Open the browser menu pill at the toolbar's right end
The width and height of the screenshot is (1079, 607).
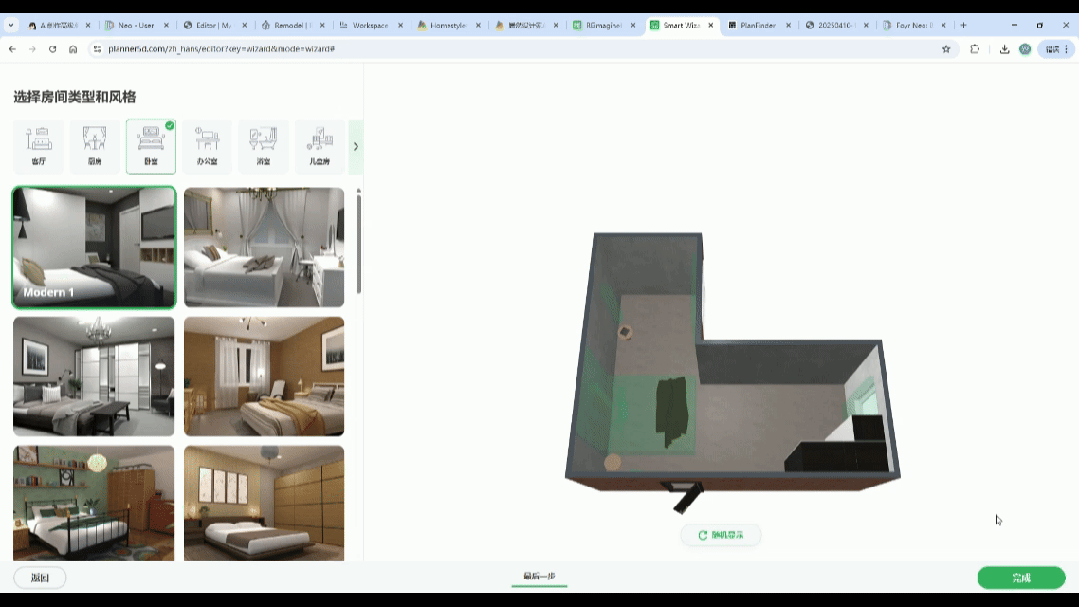[1056, 49]
